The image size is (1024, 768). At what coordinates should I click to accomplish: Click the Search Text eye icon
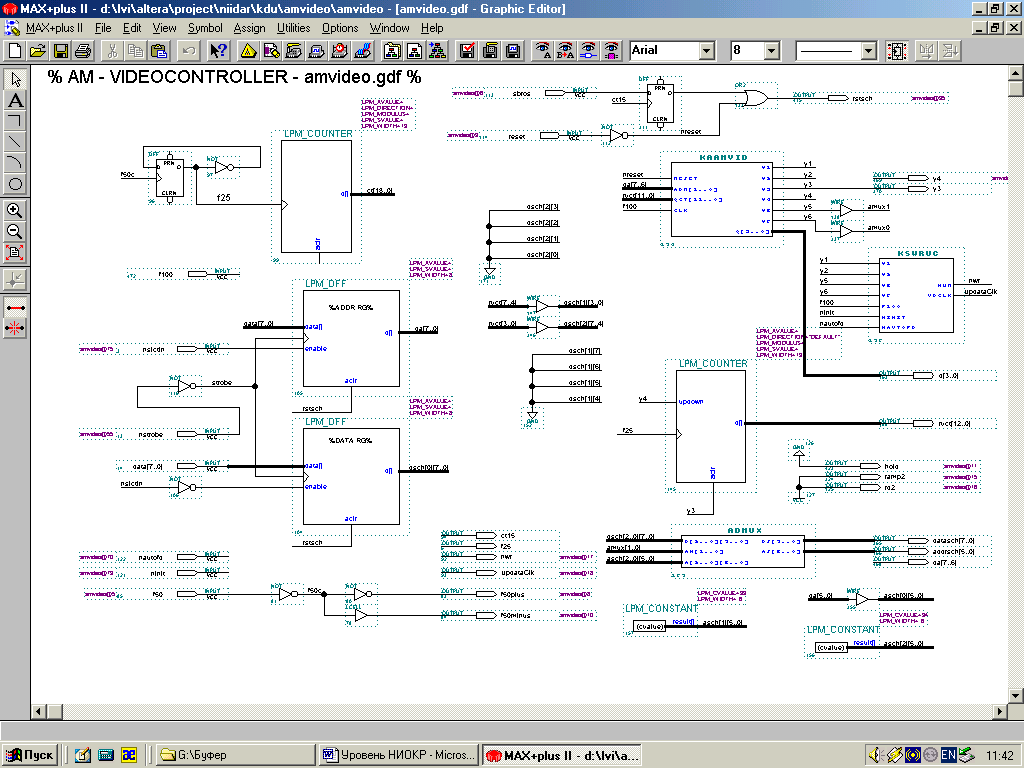pyautogui.click(x=542, y=50)
